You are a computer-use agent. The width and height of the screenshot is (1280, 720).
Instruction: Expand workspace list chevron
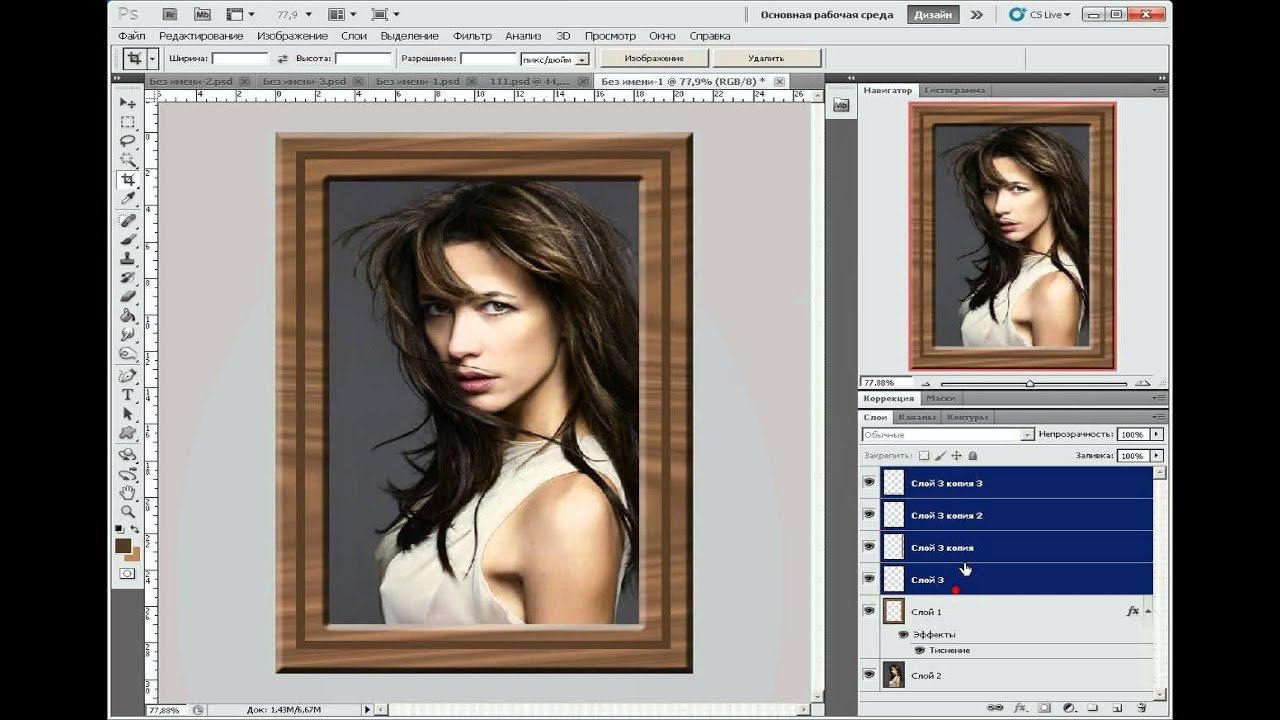976,14
